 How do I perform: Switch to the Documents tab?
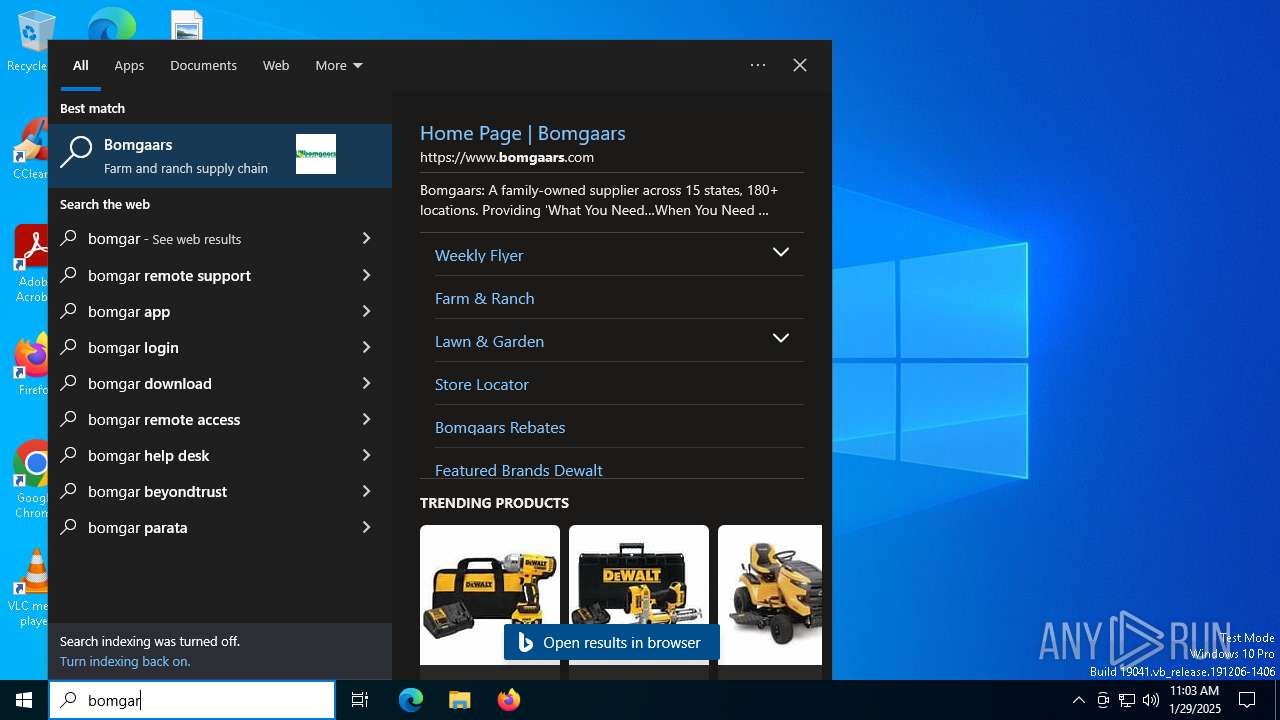[203, 65]
